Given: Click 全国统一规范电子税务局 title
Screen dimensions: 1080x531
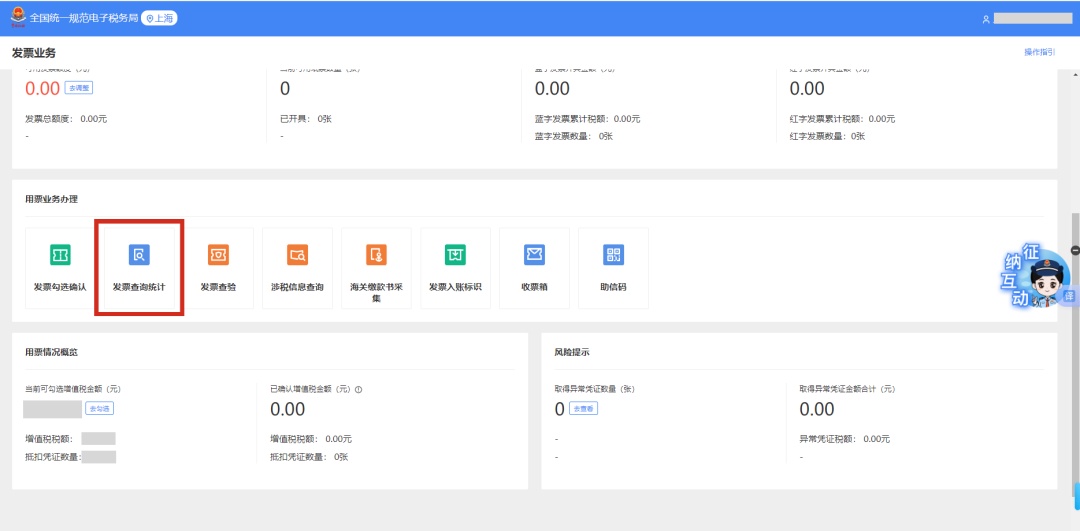Looking at the screenshot, I should (83, 18).
